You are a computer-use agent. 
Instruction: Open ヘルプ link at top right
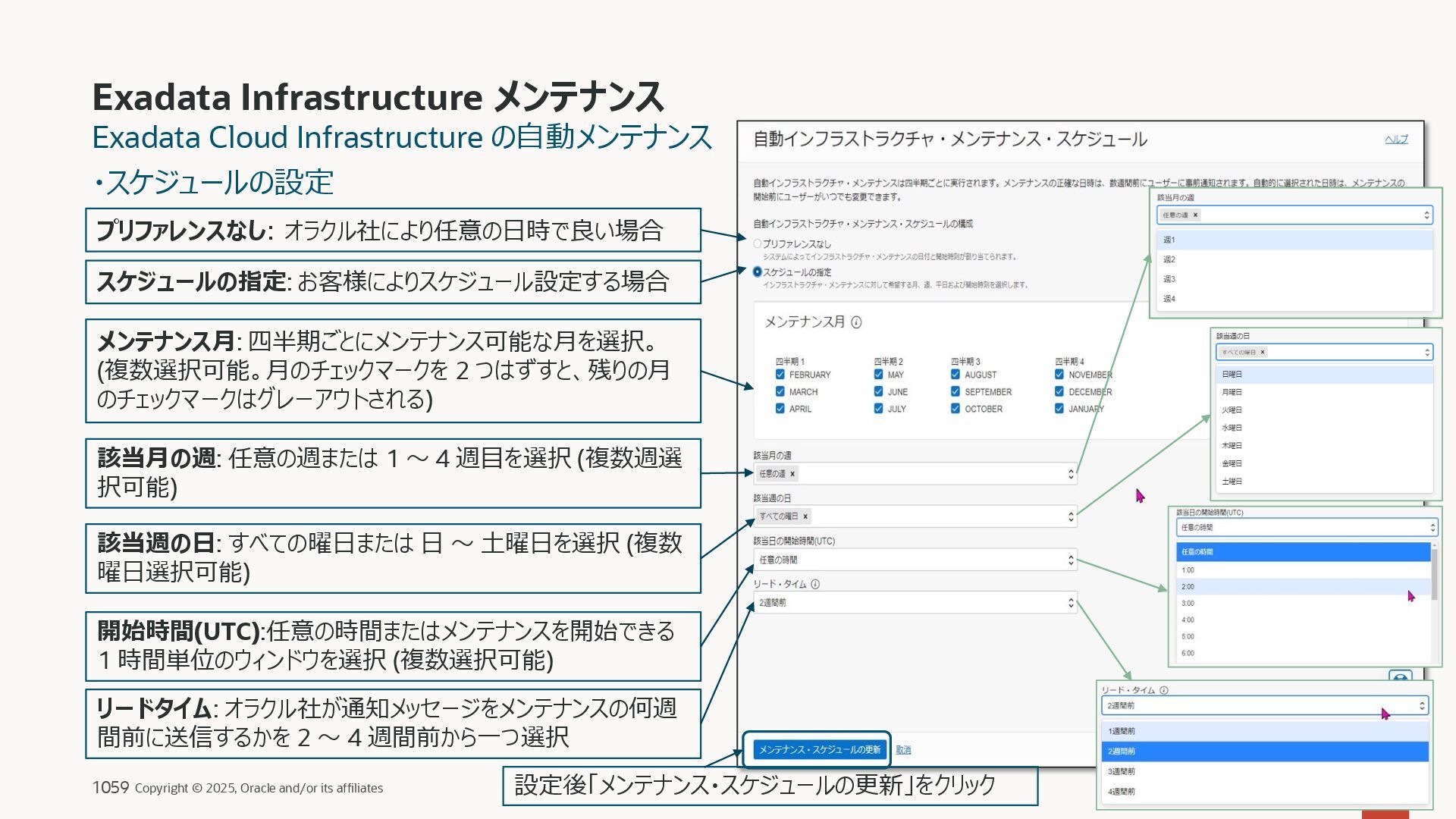(x=1396, y=139)
